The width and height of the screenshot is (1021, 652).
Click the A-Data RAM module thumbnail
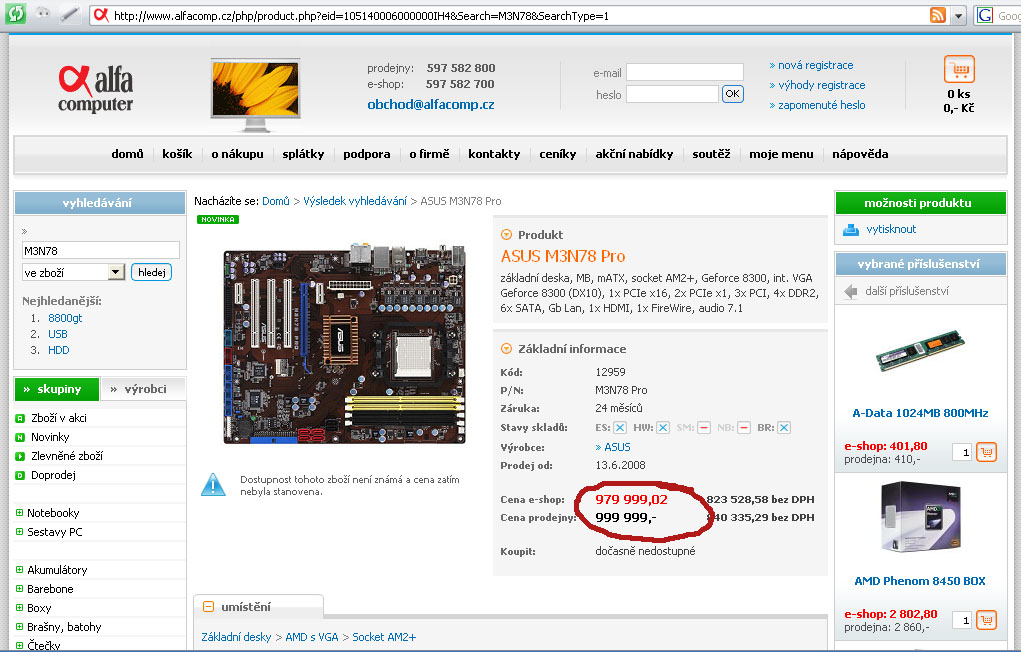click(x=919, y=350)
